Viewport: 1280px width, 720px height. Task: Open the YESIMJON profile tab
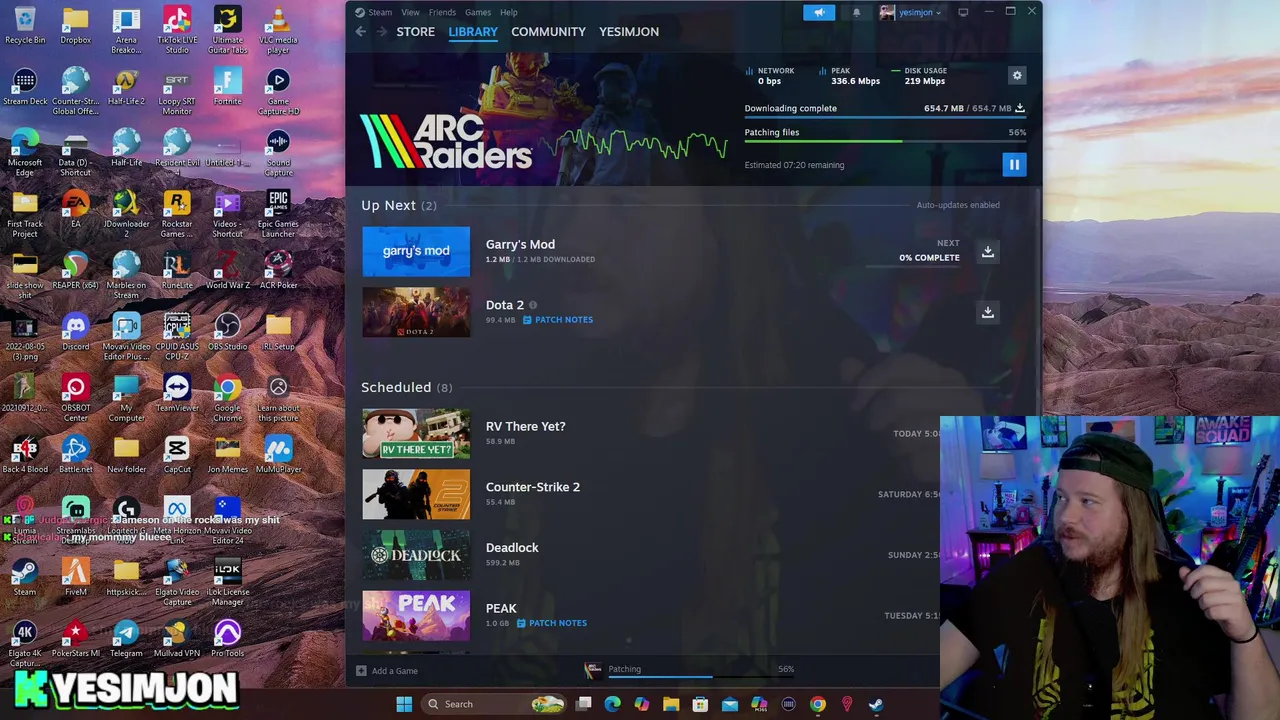coord(629,32)
